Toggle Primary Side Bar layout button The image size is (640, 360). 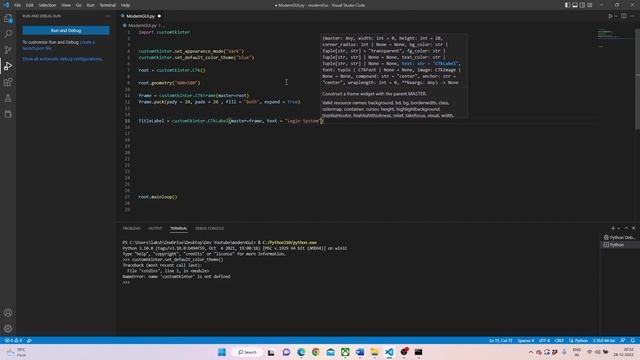click(x=567, y=5)
